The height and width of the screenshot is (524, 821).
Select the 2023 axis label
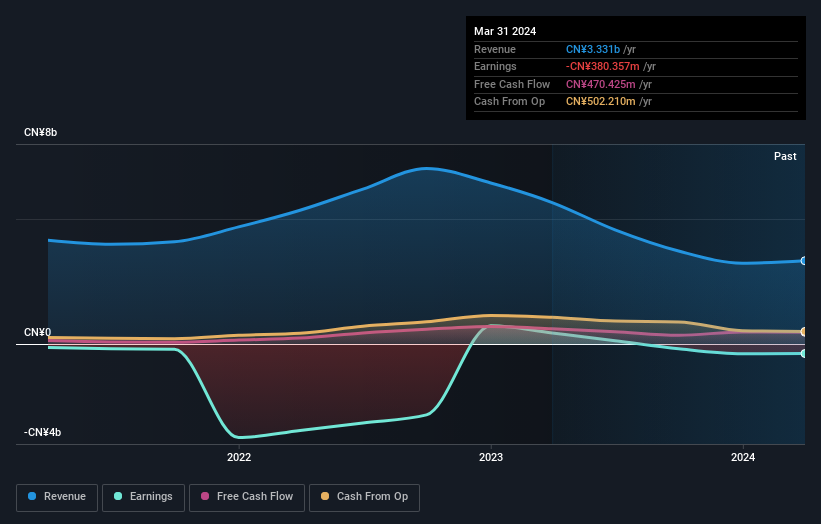click(491, 457)
